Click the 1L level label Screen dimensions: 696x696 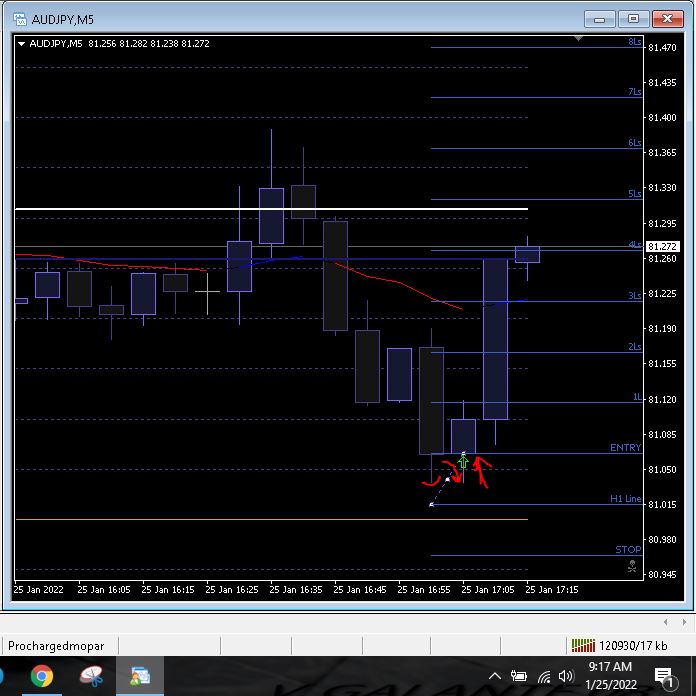pyautogui.click(x=637, y=397)
